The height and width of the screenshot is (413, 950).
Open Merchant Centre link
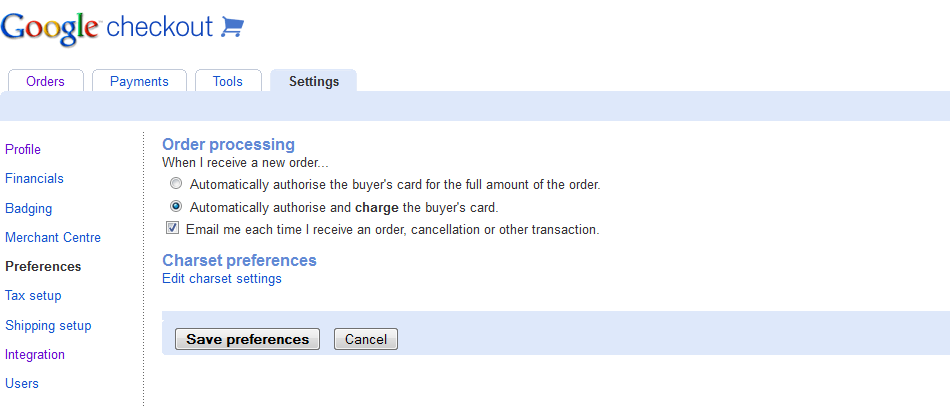coord(53,237)
